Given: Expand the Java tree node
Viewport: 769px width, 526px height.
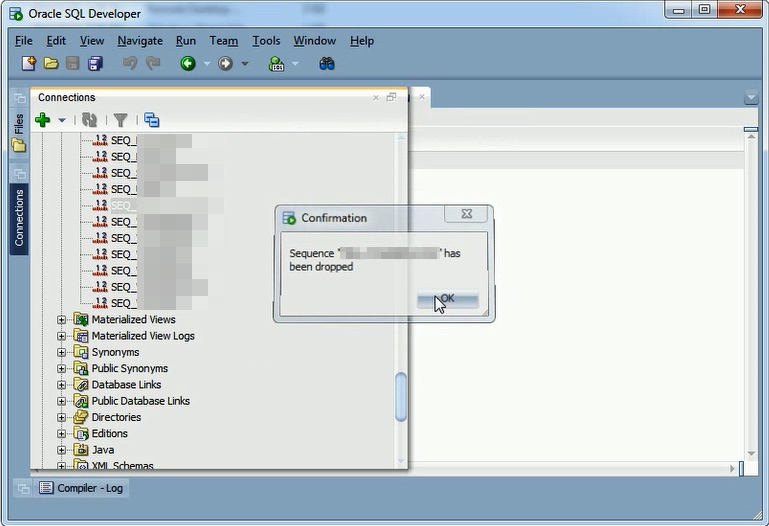Looking at the screenshot, I should 61,450.
